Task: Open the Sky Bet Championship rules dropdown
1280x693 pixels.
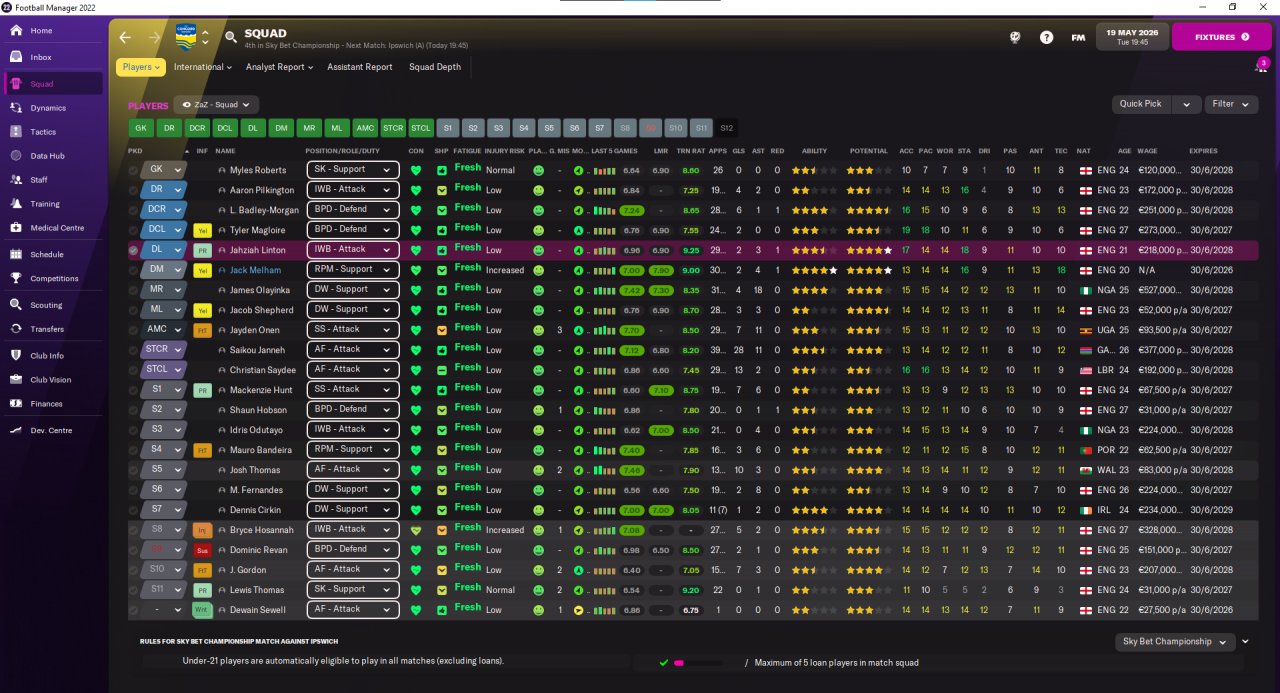Action: pos(1175,642)
